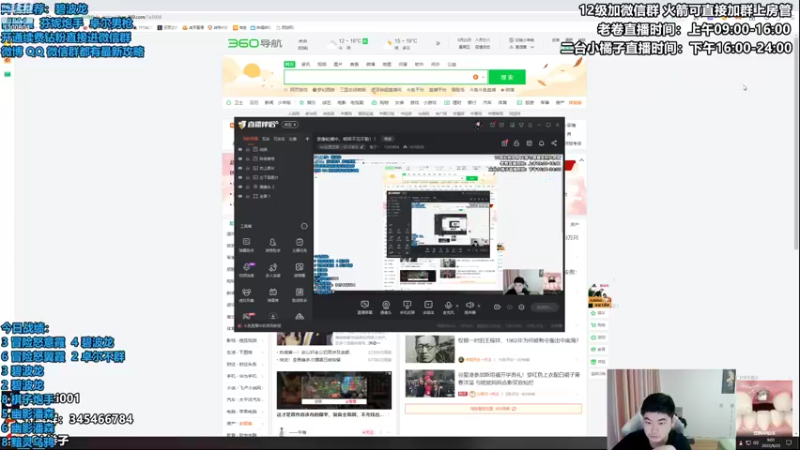Select the multimedia play icon in bottom toolbar
Viewport: 800px width, 450px height.
[x=428, y=307]
